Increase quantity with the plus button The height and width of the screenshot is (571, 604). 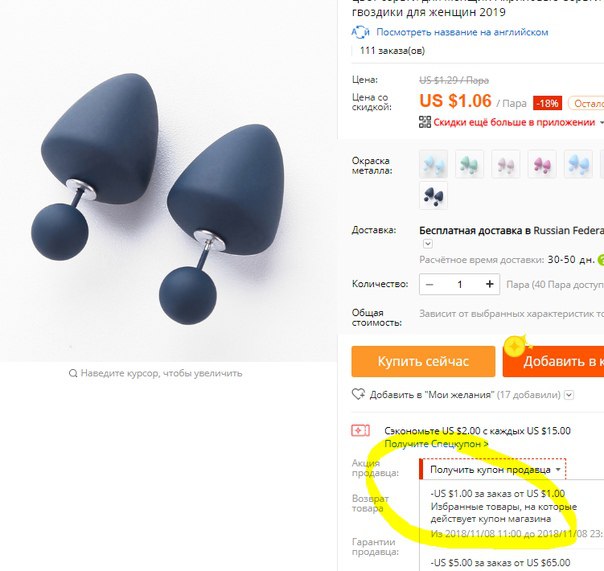[x=490, y=284]
